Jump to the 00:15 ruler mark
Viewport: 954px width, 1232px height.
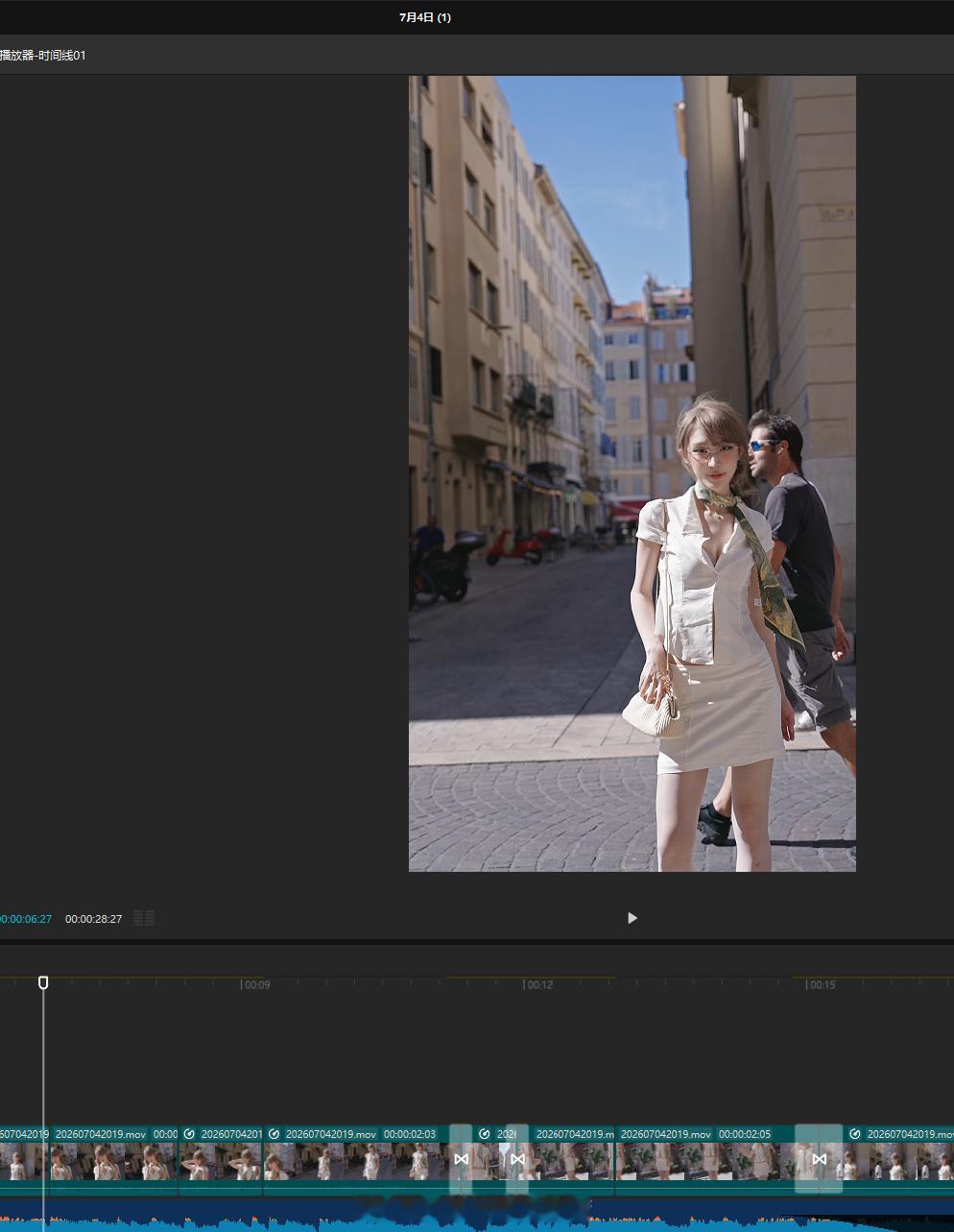[x=821, y=984]
